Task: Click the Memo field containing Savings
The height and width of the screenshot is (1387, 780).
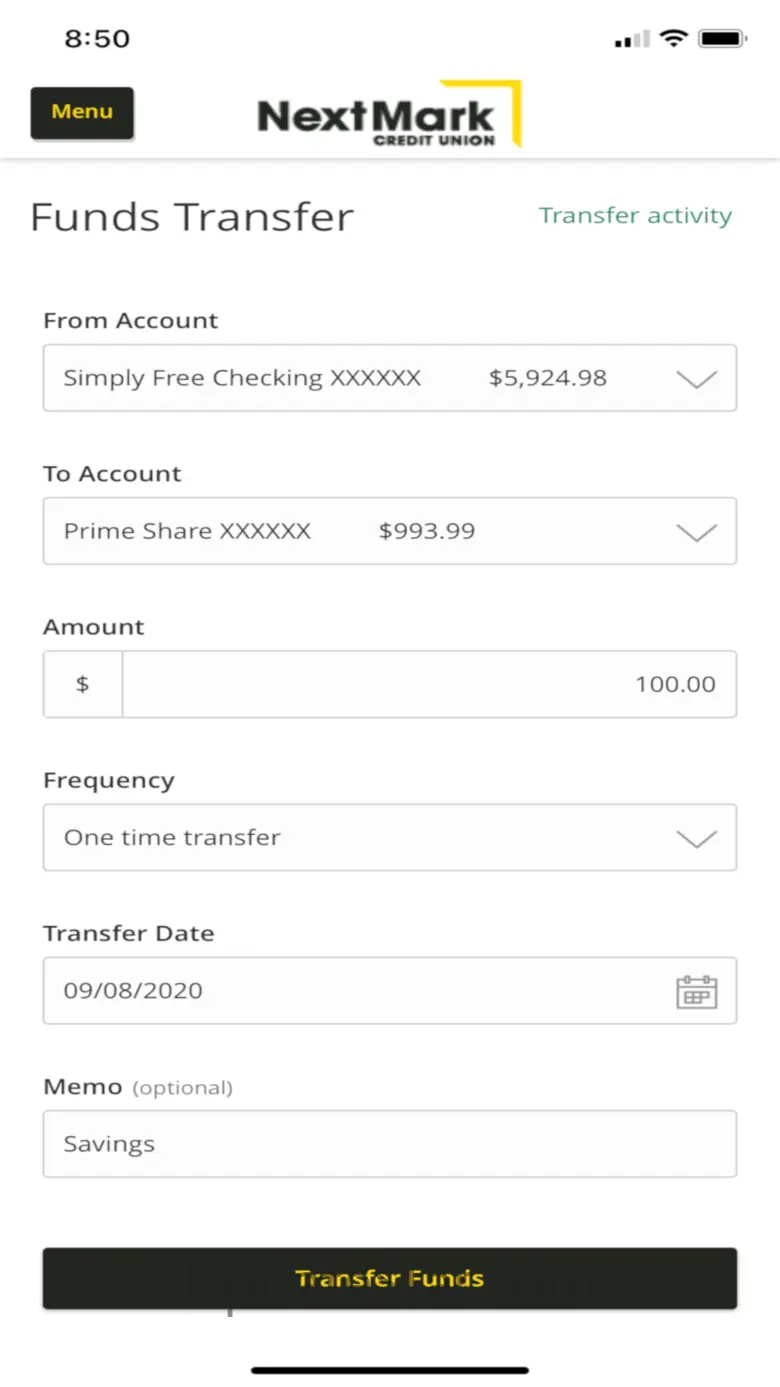Action: (x=389, y=1144)
